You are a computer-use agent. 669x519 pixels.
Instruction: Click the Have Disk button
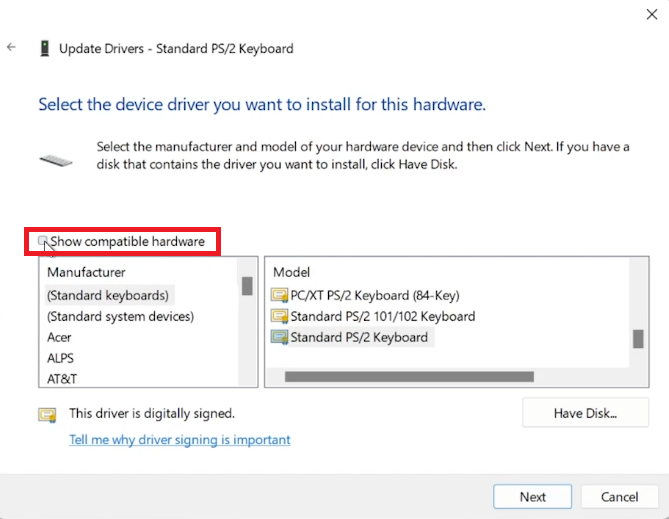pyautogui.click(x=585, y=412)
